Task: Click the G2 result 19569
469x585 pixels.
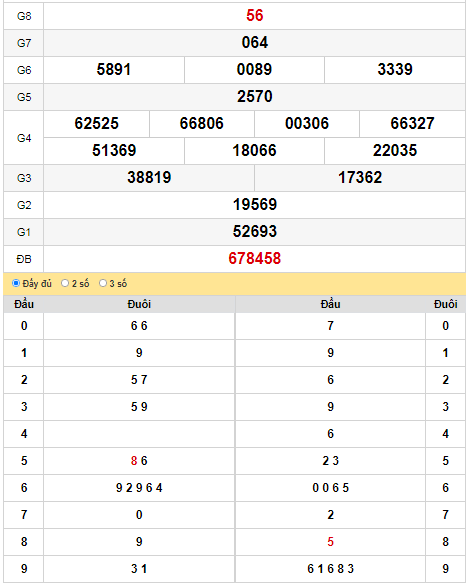Action: (254, 204)
